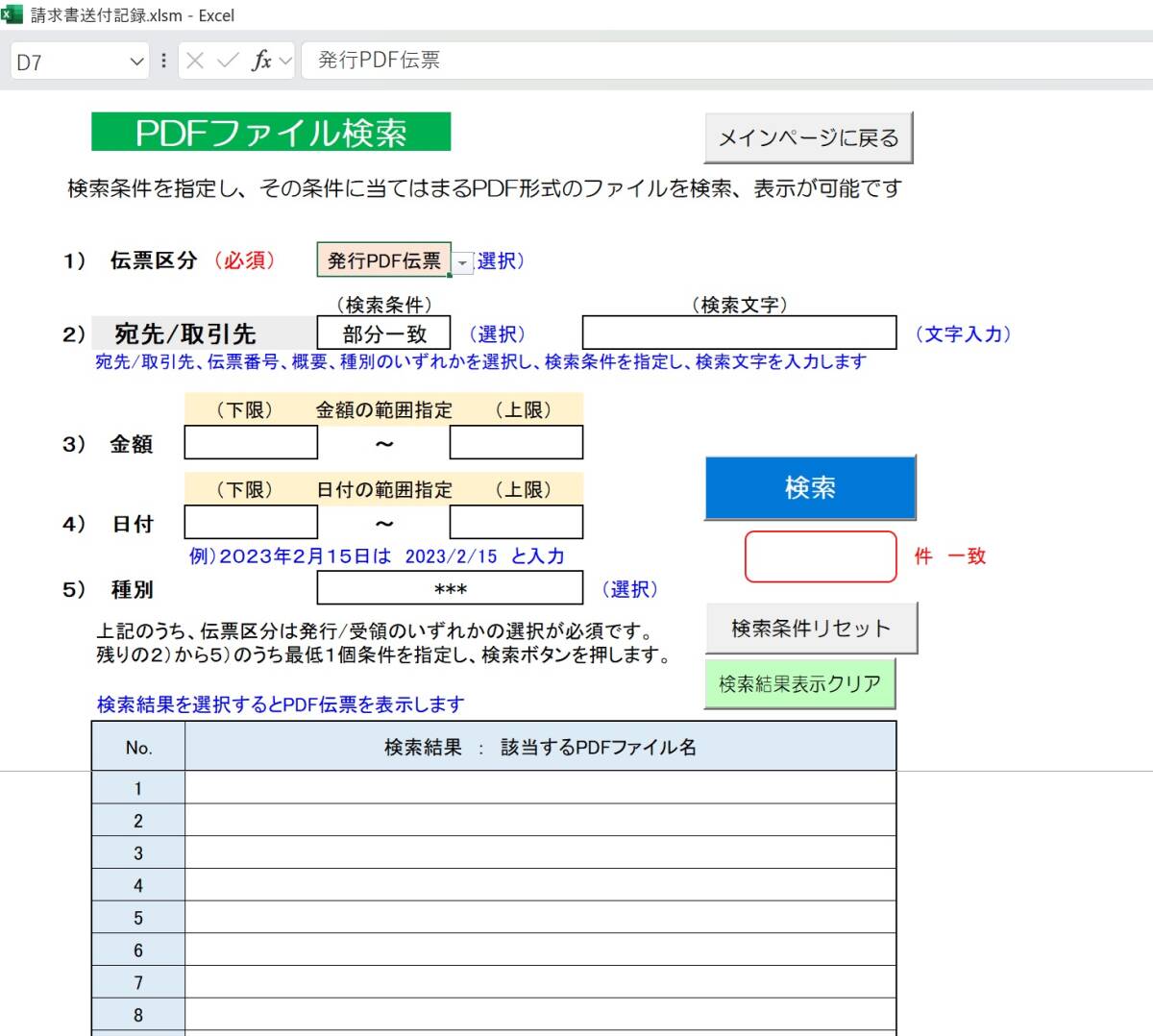Screen dimensions: 1153x1036
Task: Select the 種別 cell showing ***
Action: coord(450,589)
